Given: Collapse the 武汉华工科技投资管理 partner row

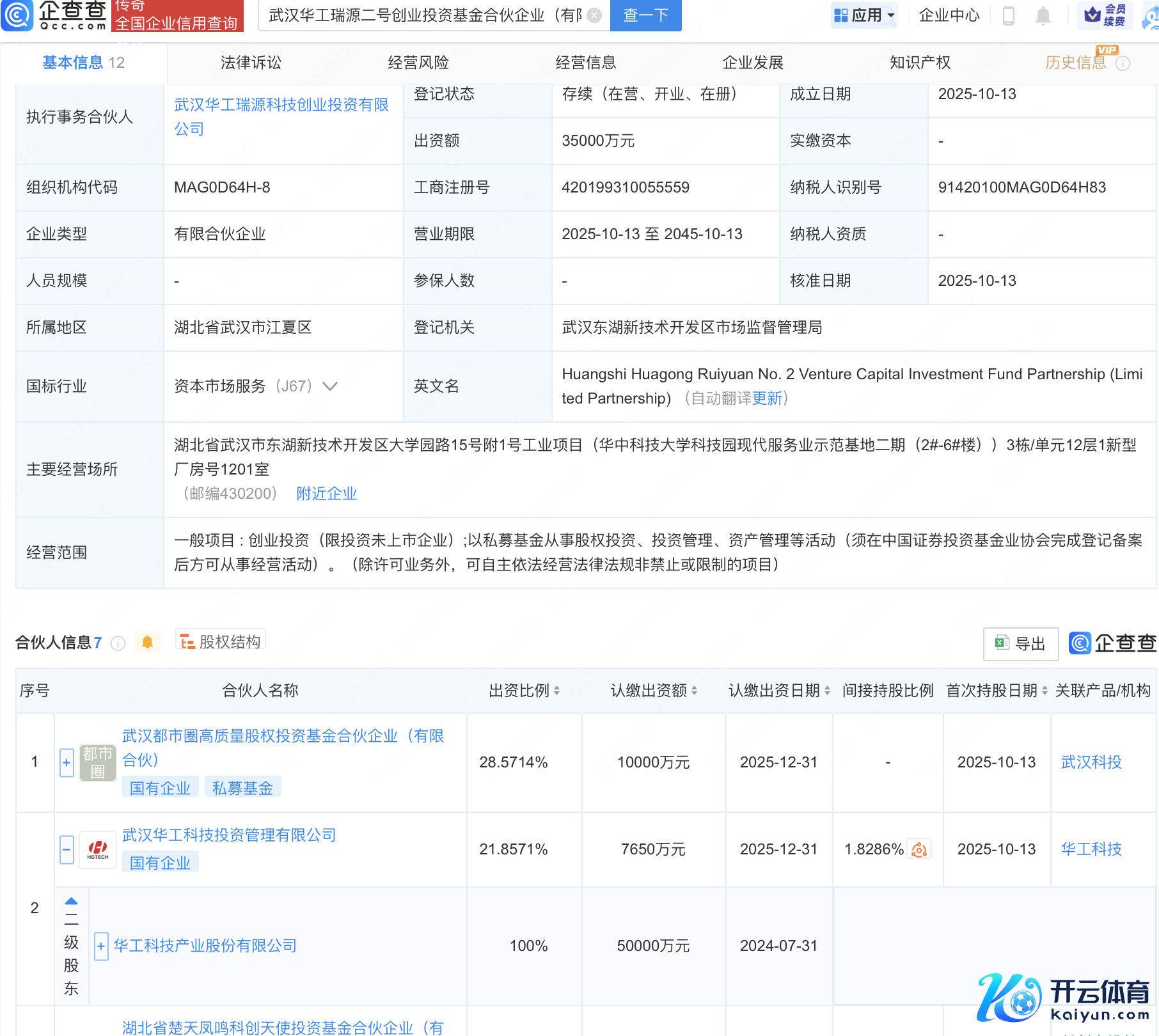Looking at the screenshot, I should click(x=67, y=850).
